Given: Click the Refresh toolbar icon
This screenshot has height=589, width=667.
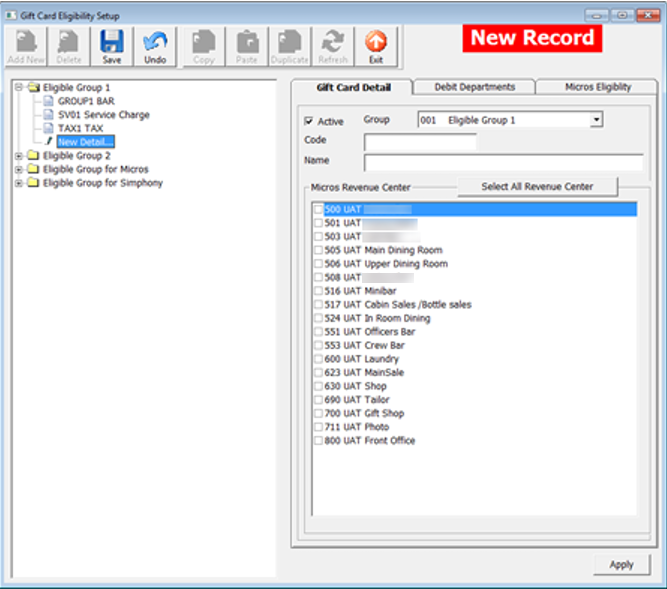Looking at the screenshot, I should tap(333, 41).
